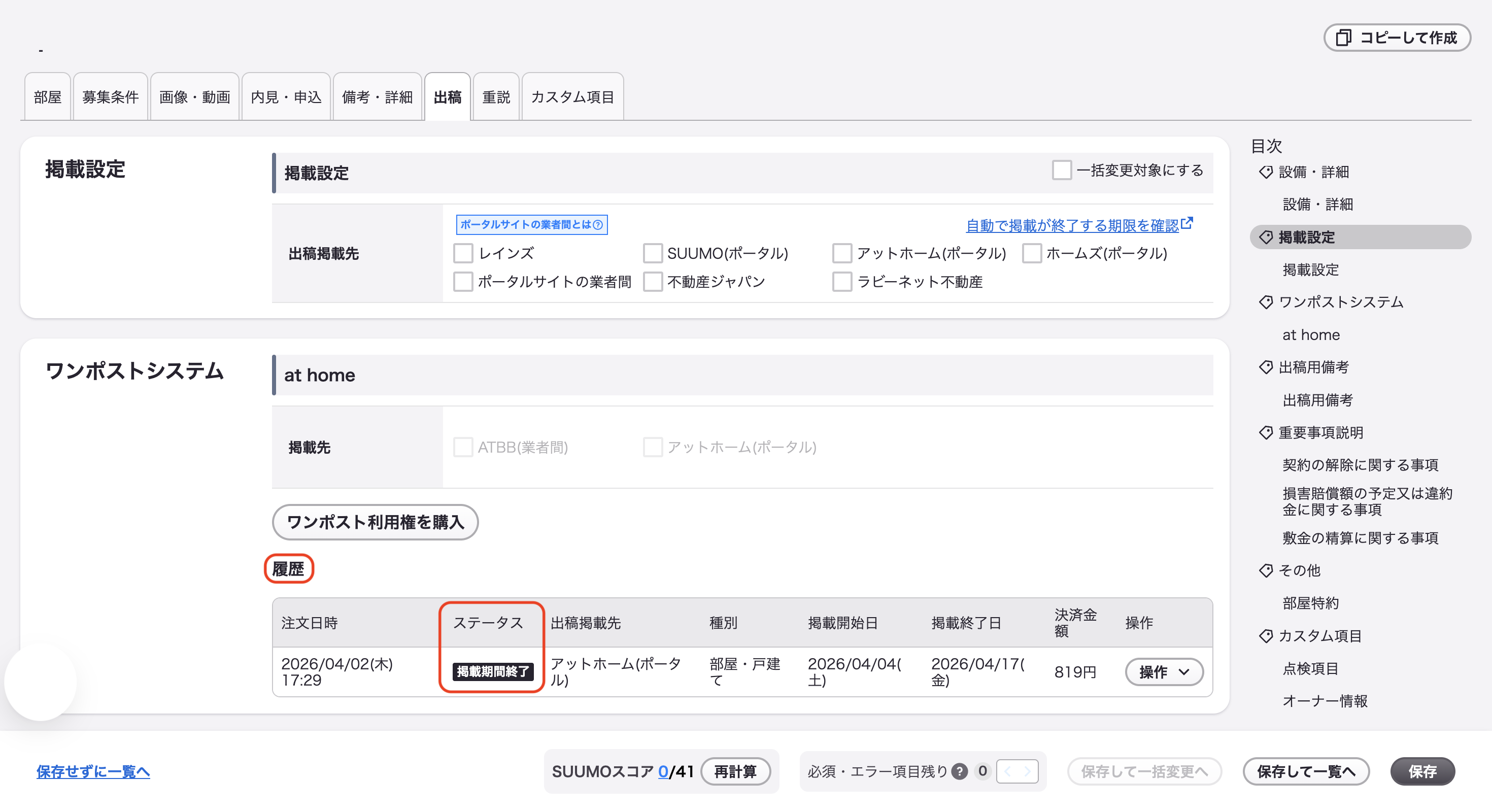Check the ポータルサイトの業者間 checkbox
The height and width of the screenshot is (812, 1492).
click(463, 282)
